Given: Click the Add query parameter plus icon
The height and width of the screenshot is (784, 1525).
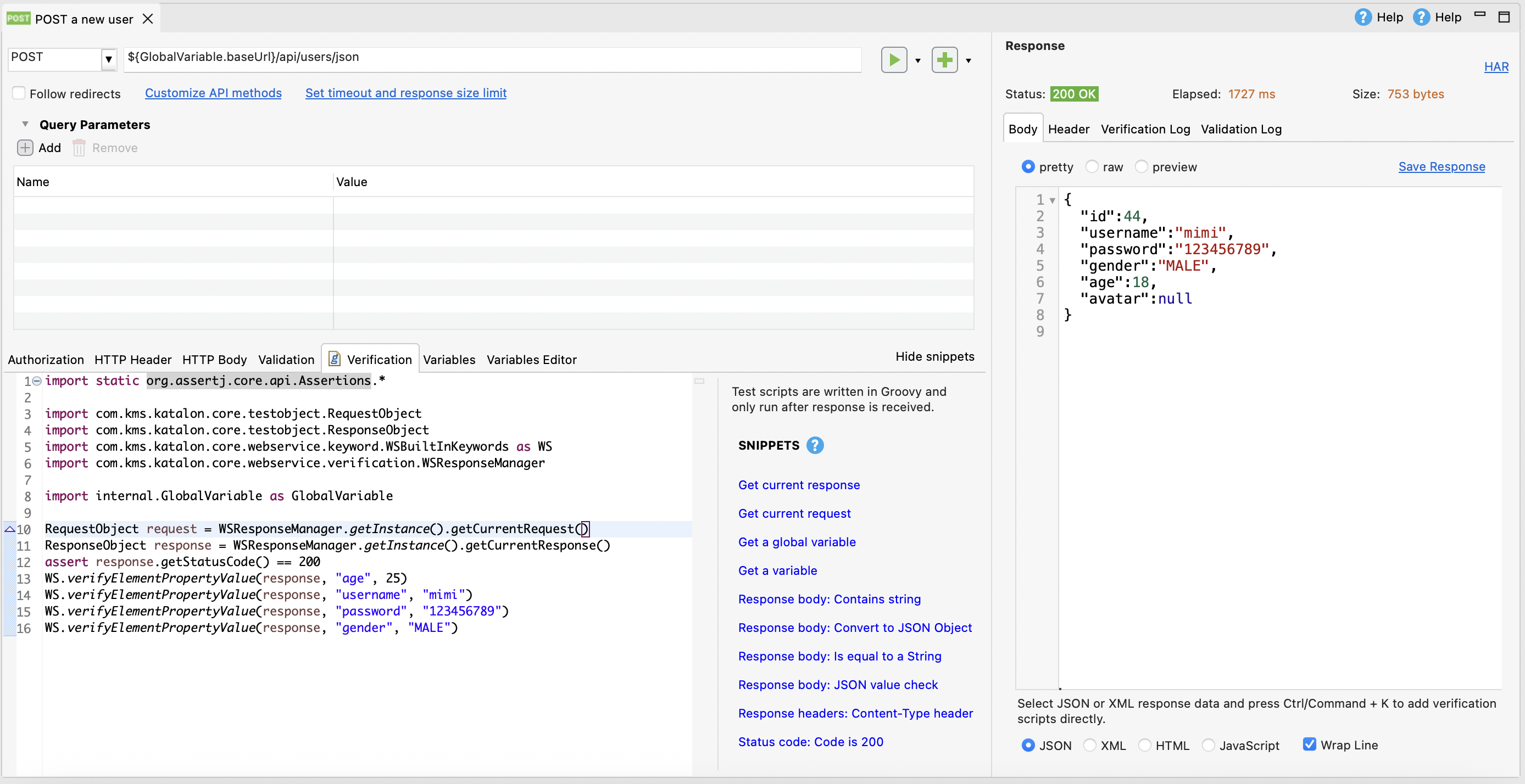Looking at the screenshot, I should [25, 148].
